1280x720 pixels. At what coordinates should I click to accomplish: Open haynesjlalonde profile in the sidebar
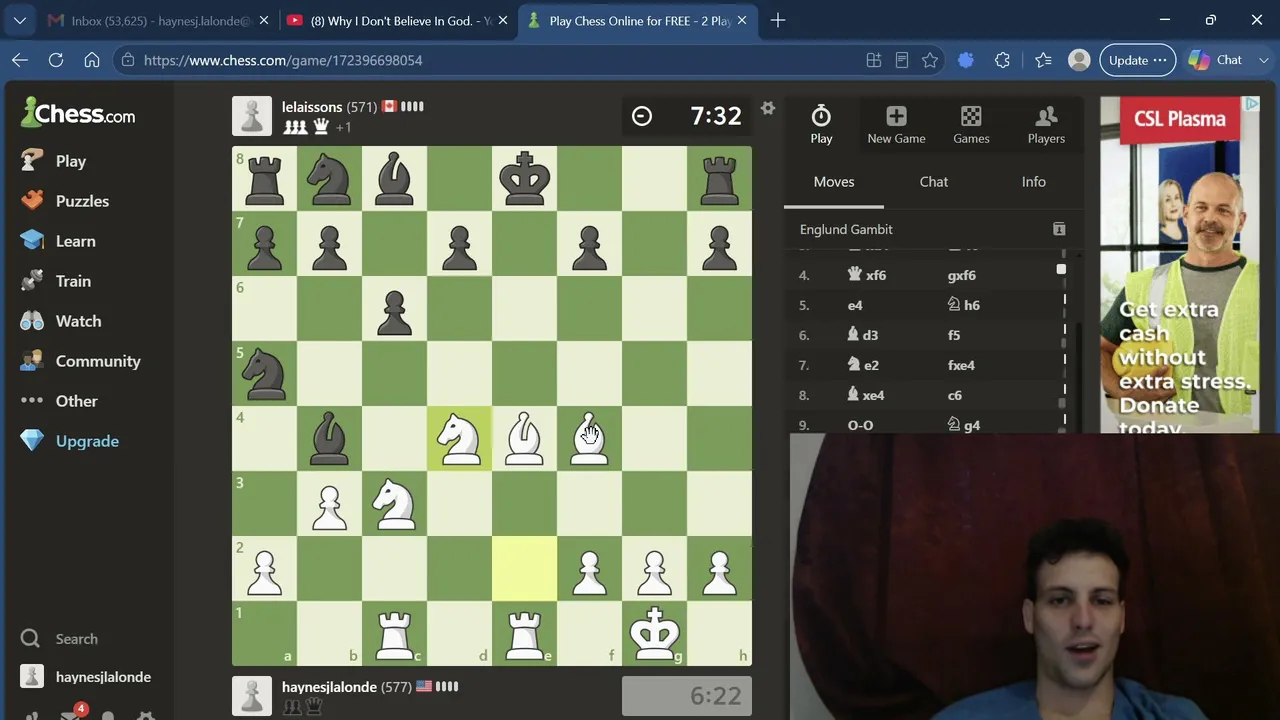[87, 677]
